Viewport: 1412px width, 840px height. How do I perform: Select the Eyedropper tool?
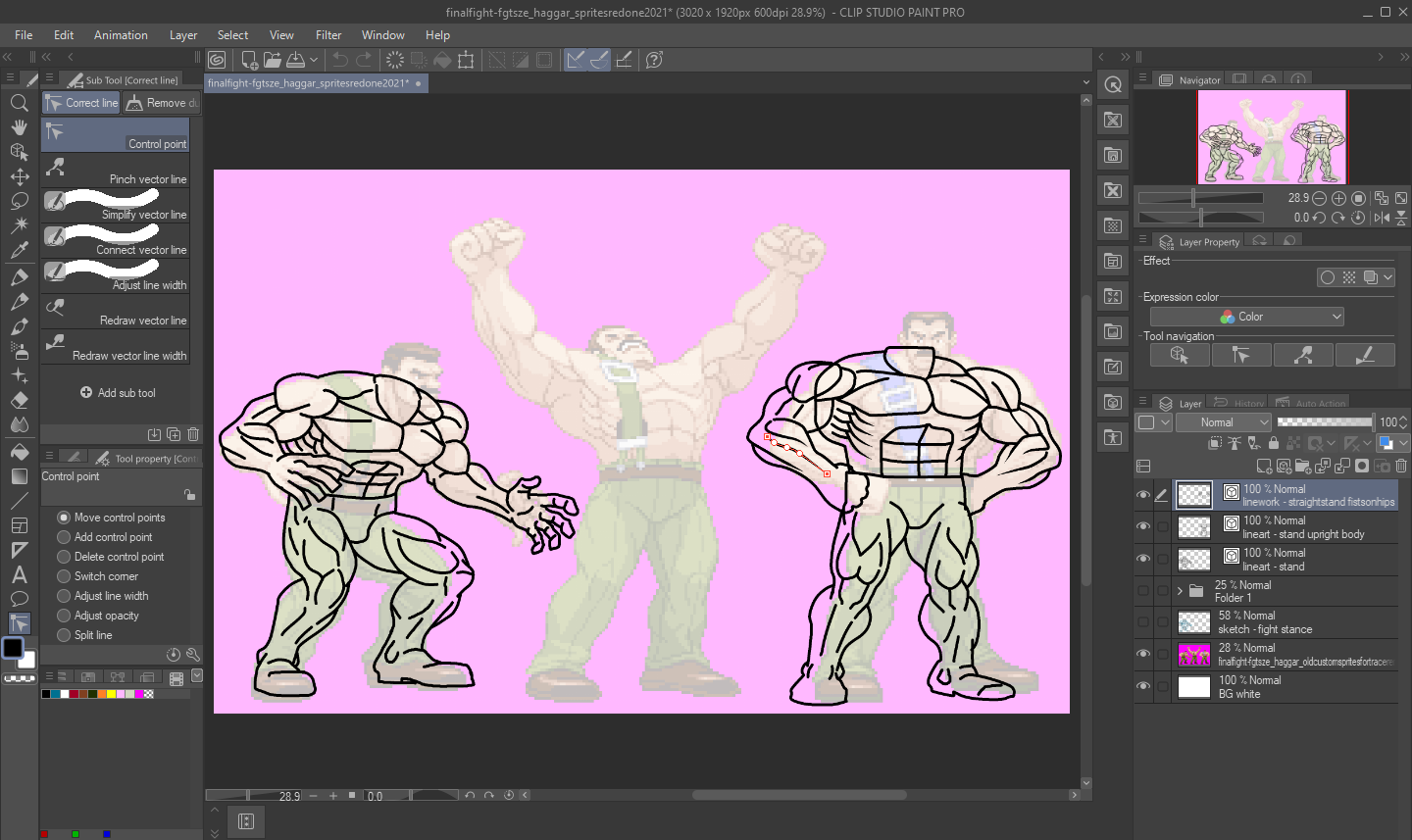pyautogui.click(x=19, y=251)
